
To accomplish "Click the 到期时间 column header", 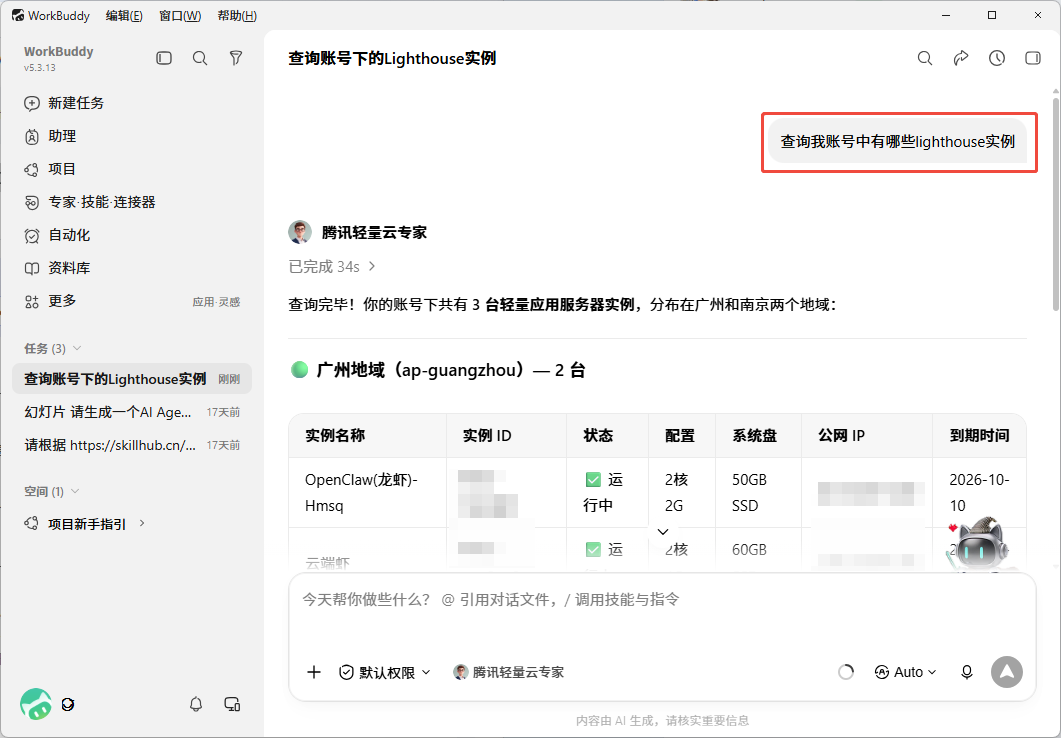I will click(x=980, y=436).
